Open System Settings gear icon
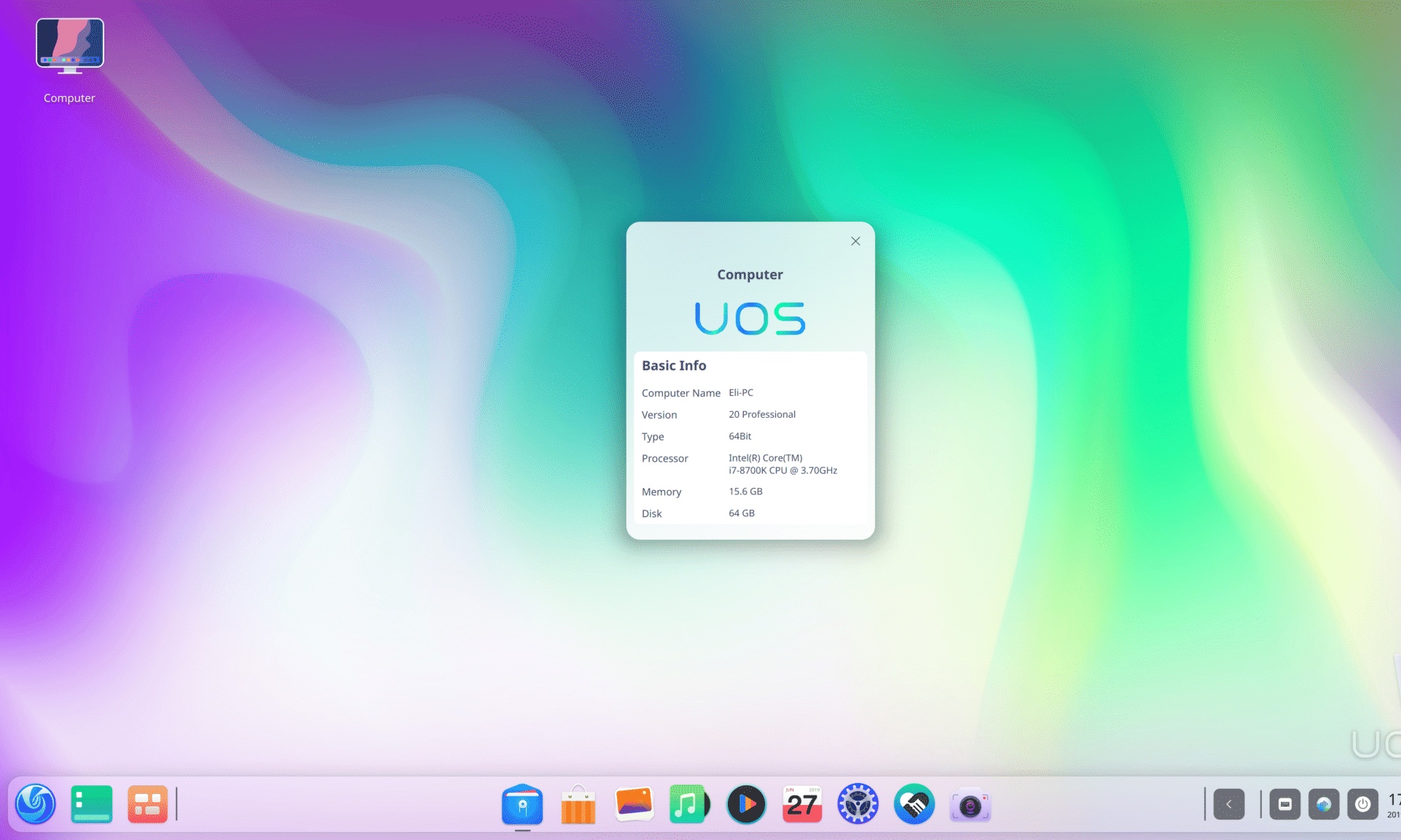This screenshot has width=1401, height=840. [857, 804]
